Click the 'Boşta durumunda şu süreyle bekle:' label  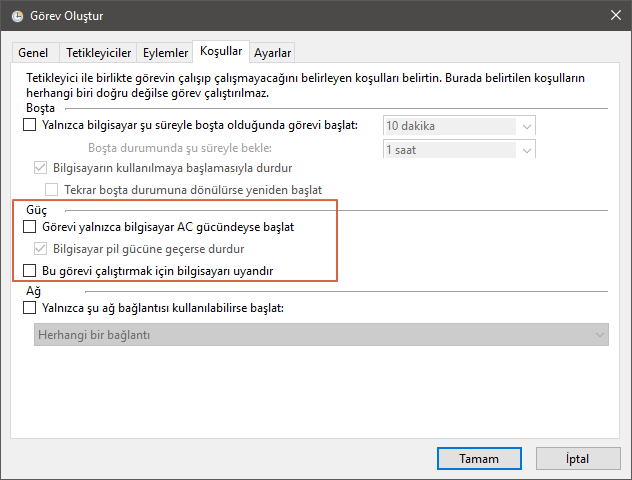click(180, 148)
